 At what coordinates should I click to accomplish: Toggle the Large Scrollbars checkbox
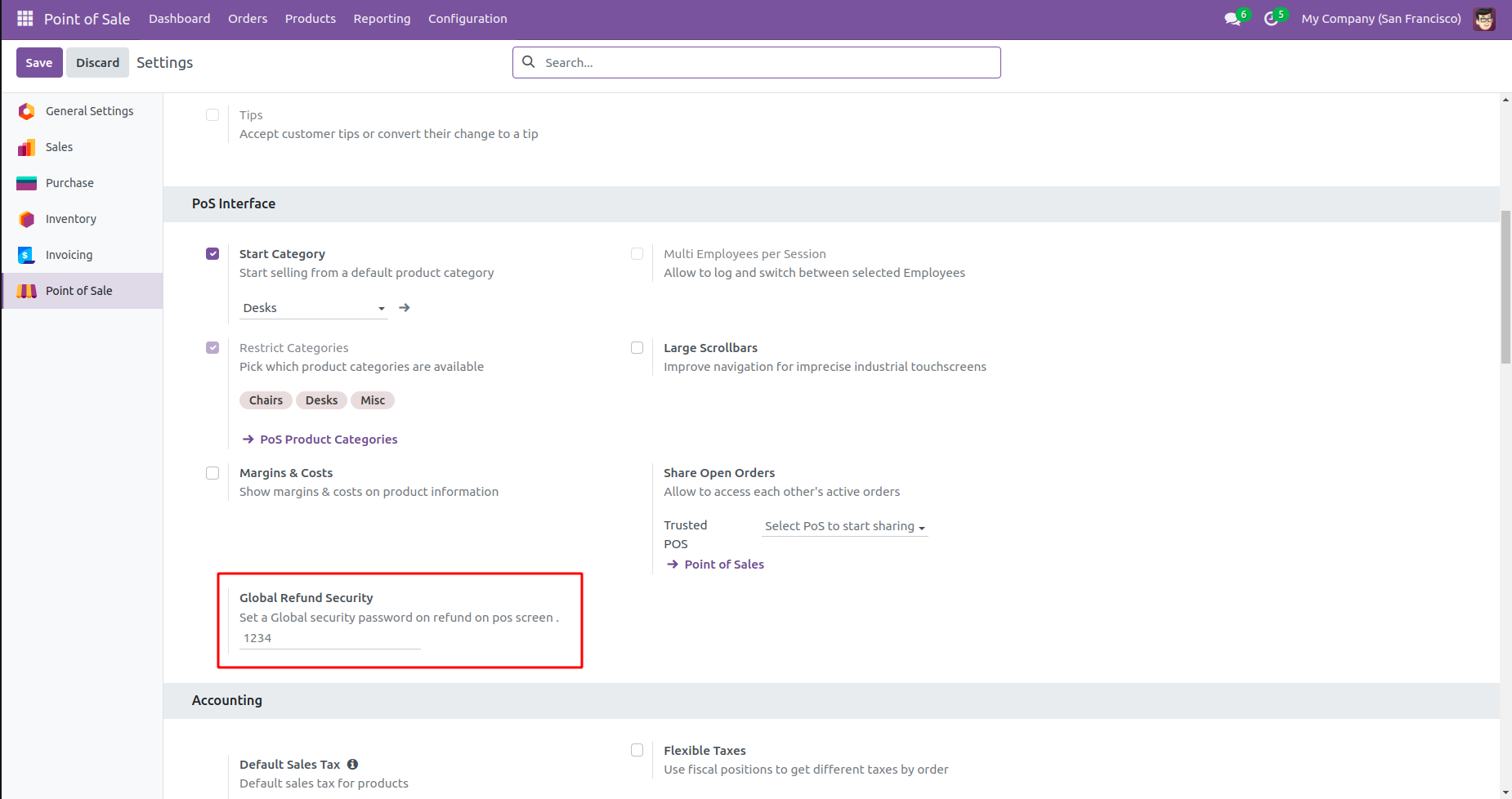637,348
